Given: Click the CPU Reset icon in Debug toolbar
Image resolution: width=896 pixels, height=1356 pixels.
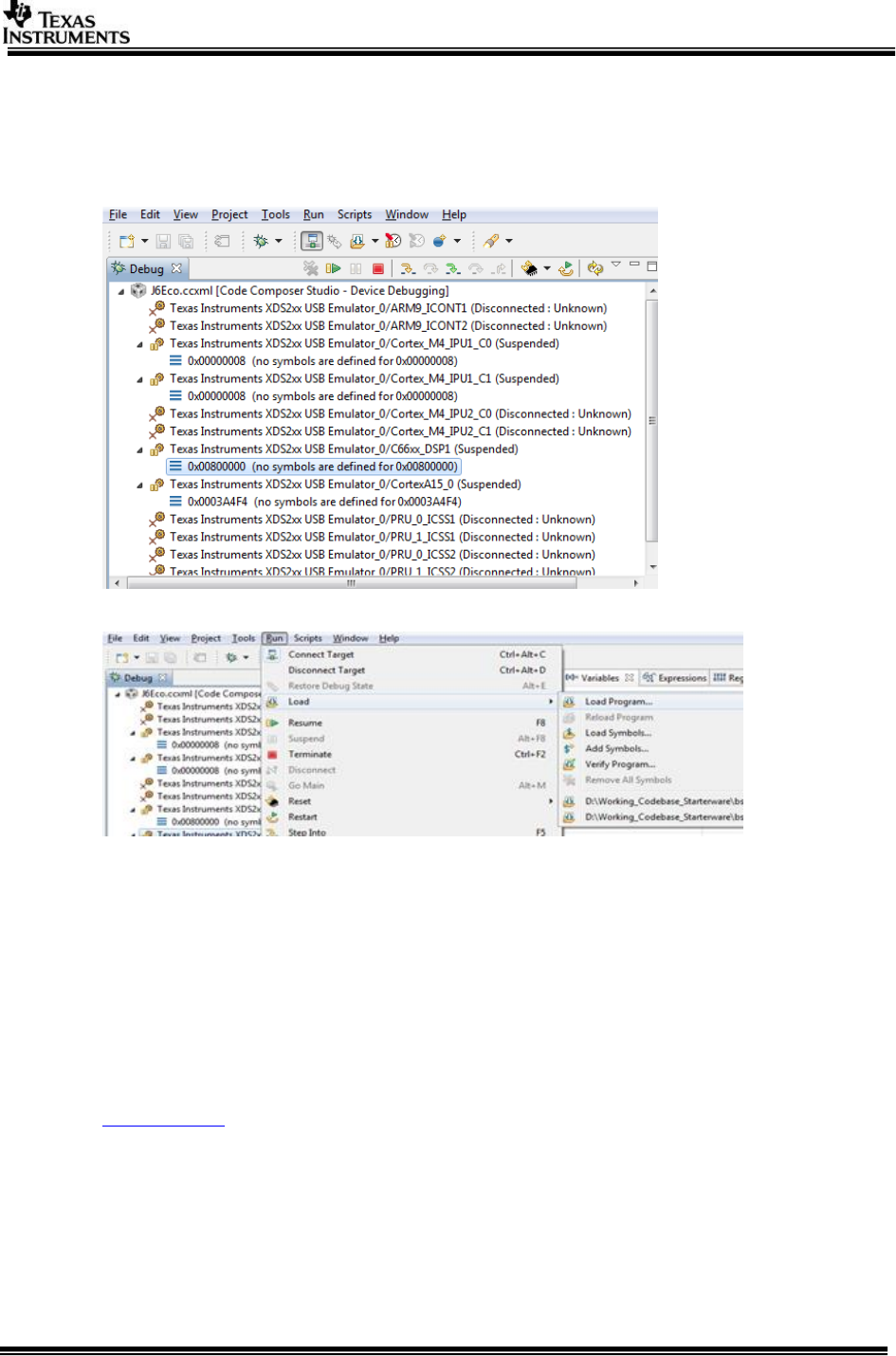Looking at the screenshot, I should click(x=530, y=269).
